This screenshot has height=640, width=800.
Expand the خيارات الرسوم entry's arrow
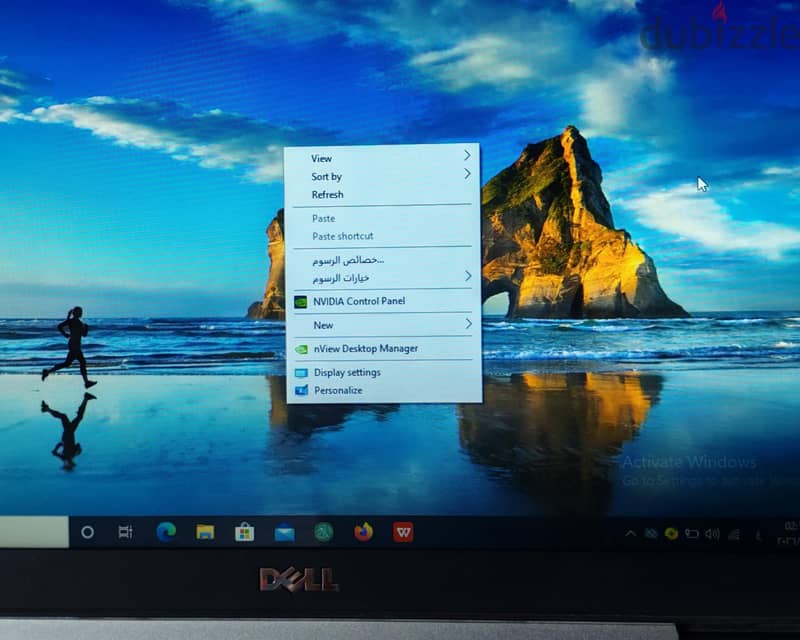tap(468, 276)
